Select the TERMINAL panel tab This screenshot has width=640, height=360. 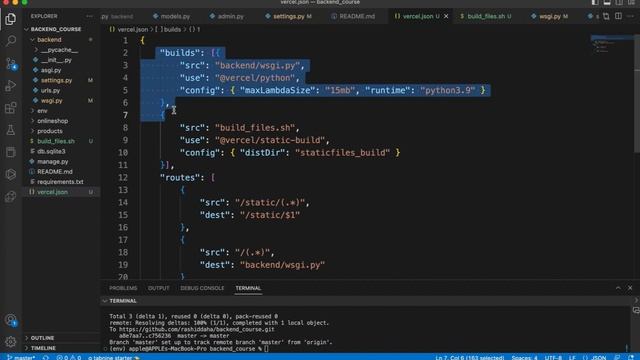coord(248,288)
